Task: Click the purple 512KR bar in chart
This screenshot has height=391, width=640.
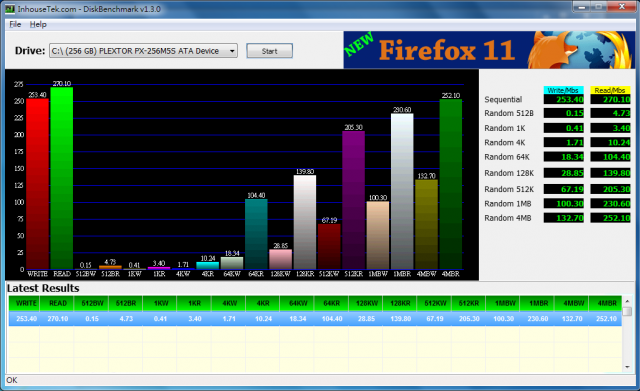Action: coord(353,200)
